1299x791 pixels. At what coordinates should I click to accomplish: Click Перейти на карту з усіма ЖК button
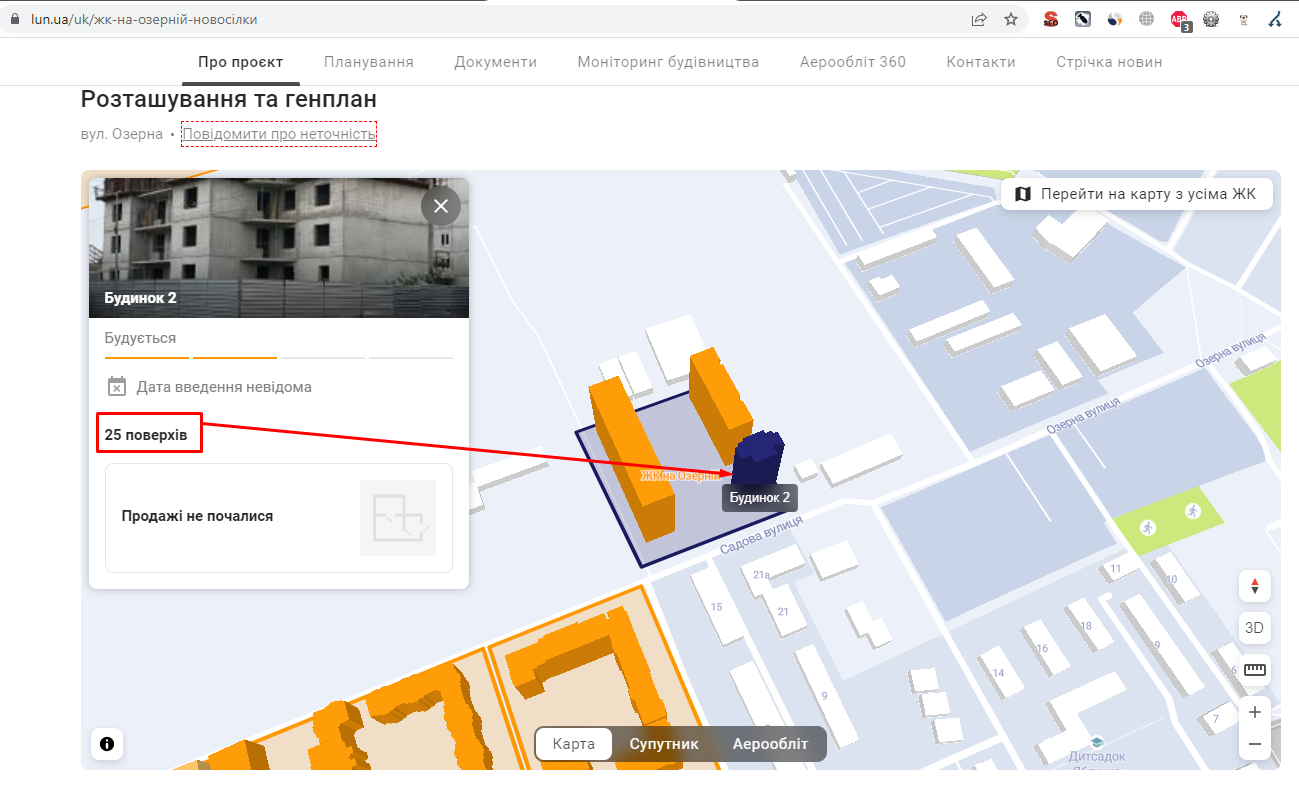[1137, 194]
